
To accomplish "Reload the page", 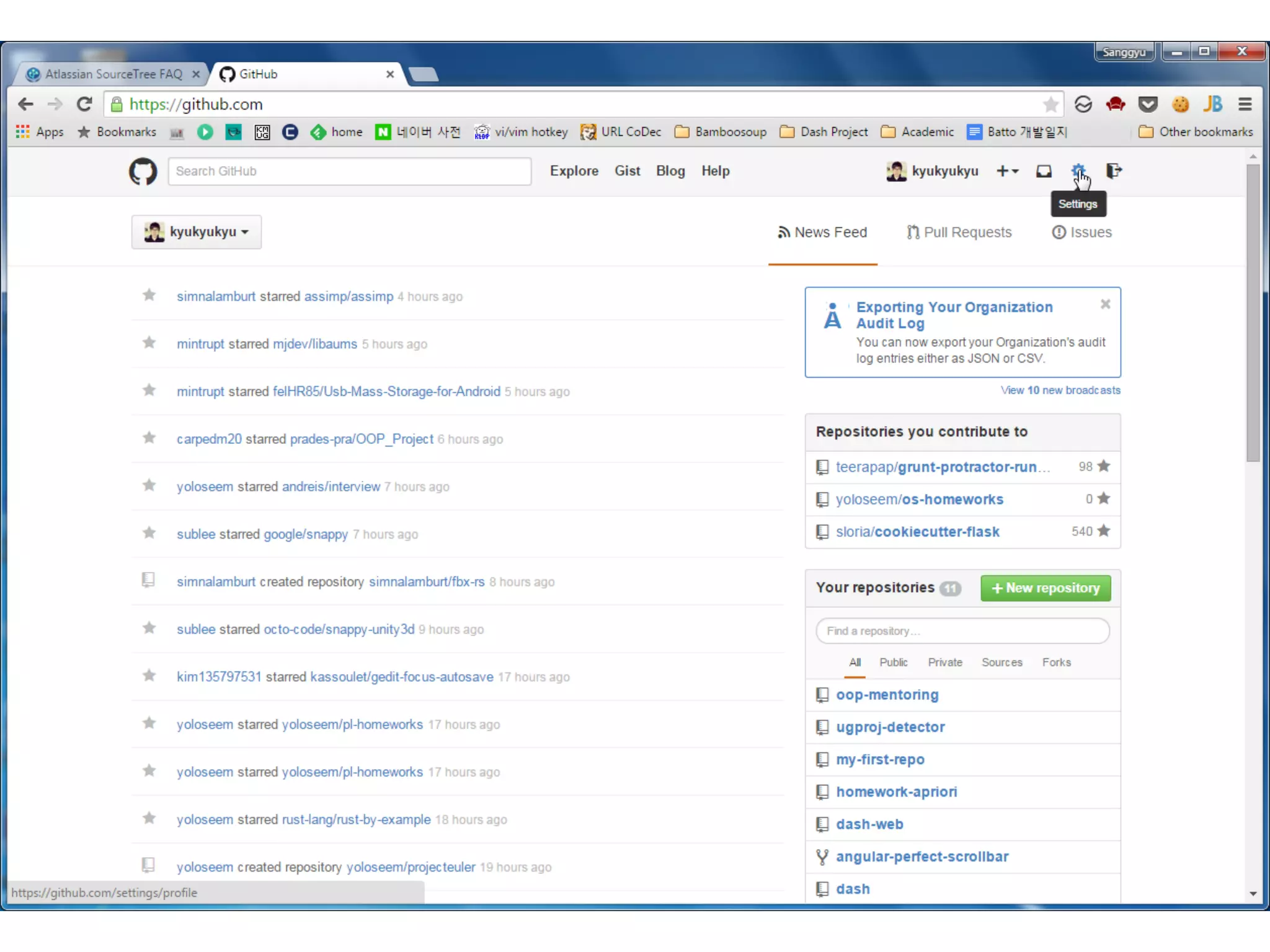I will [x=84, y=104].
